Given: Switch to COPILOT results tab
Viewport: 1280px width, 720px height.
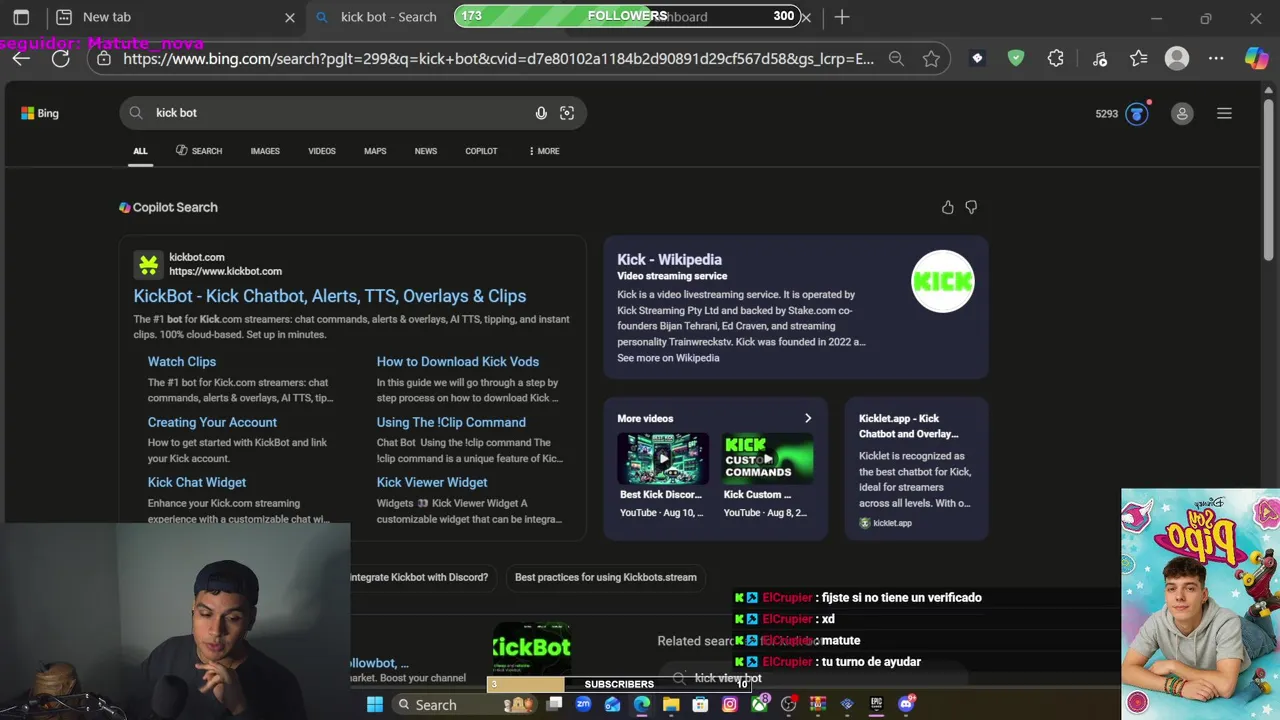Looking at the screenshot, I should point(481,151).
